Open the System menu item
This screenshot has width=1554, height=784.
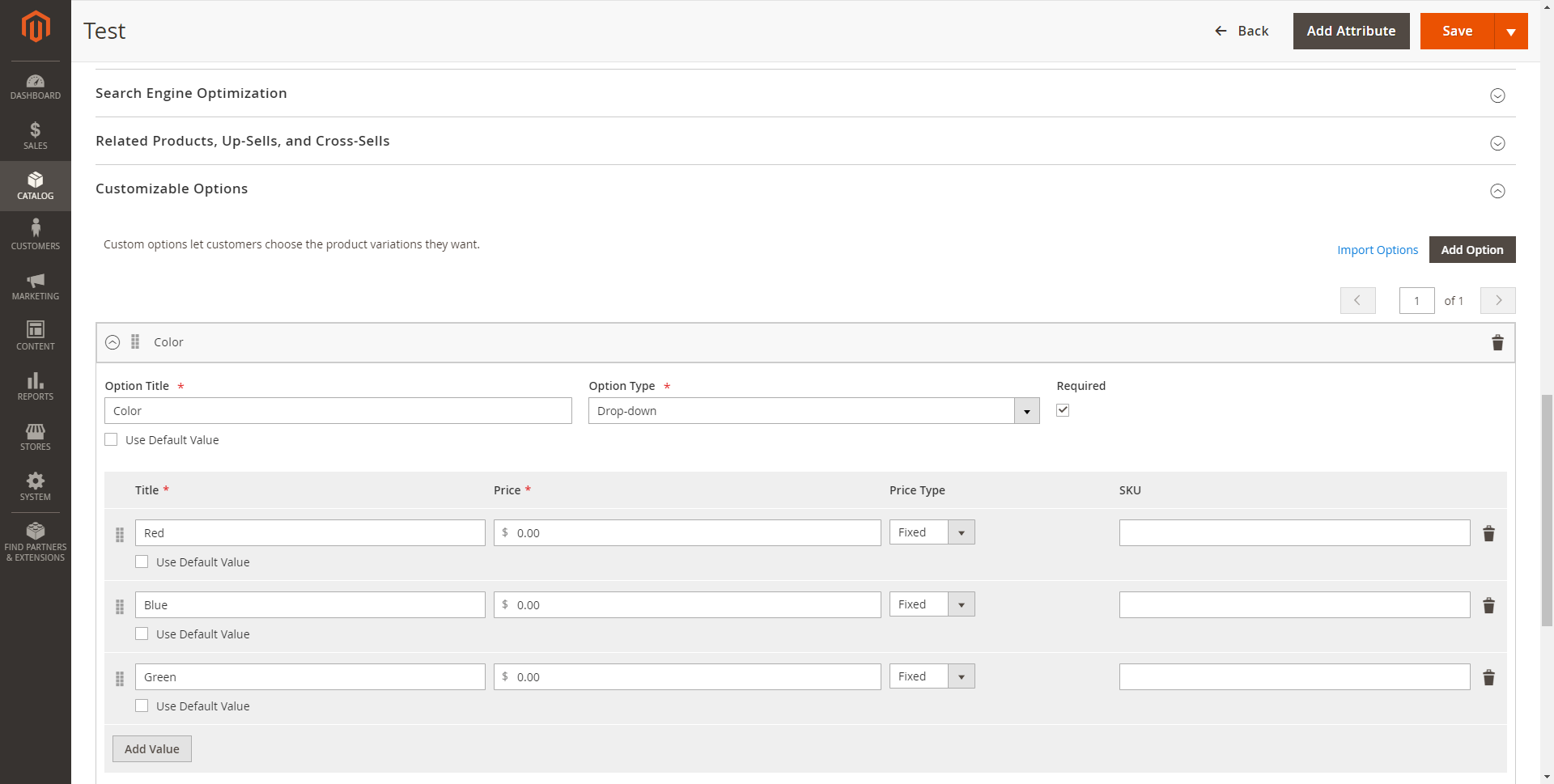[x=36, y=486]
